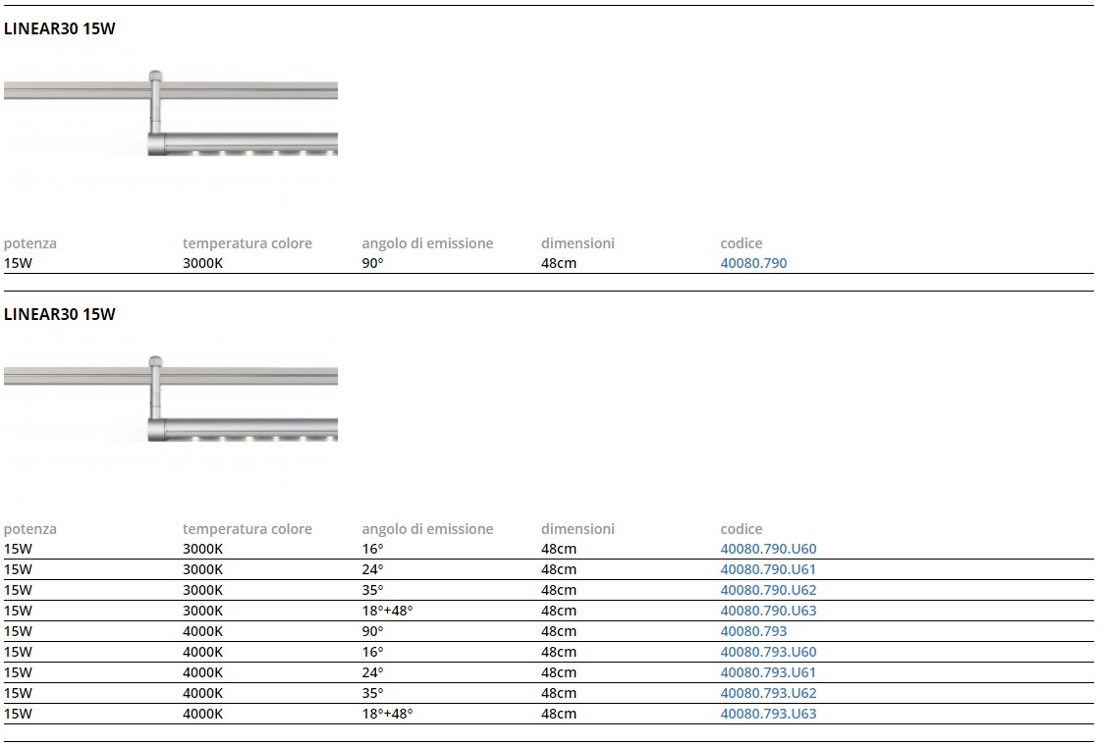Open product code link 40080.793
Image resolution: width=1100 pixels, height=747 pixels.
(x=753, y=632)
